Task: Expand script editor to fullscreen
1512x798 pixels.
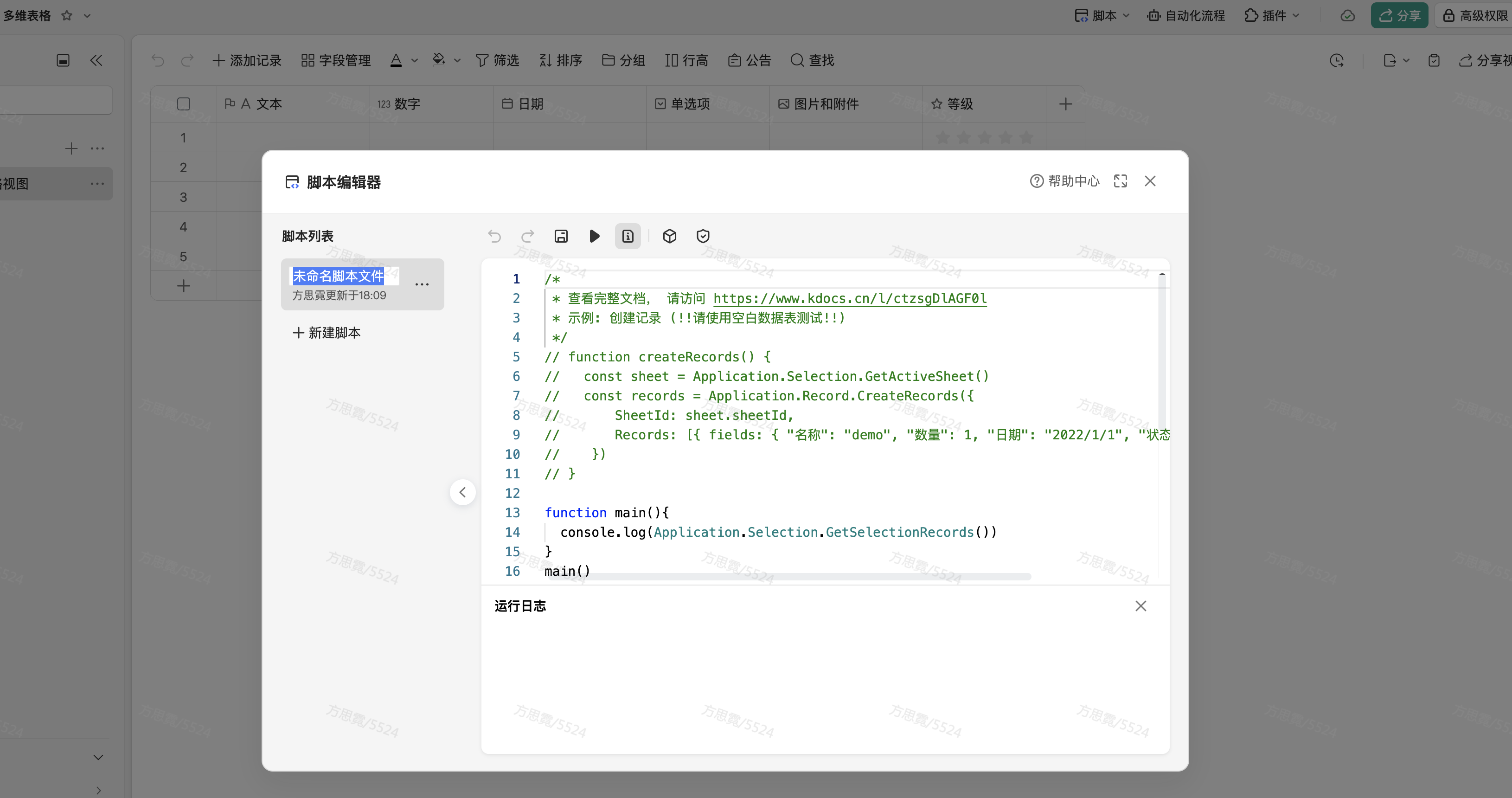Action: [1120, 181]
